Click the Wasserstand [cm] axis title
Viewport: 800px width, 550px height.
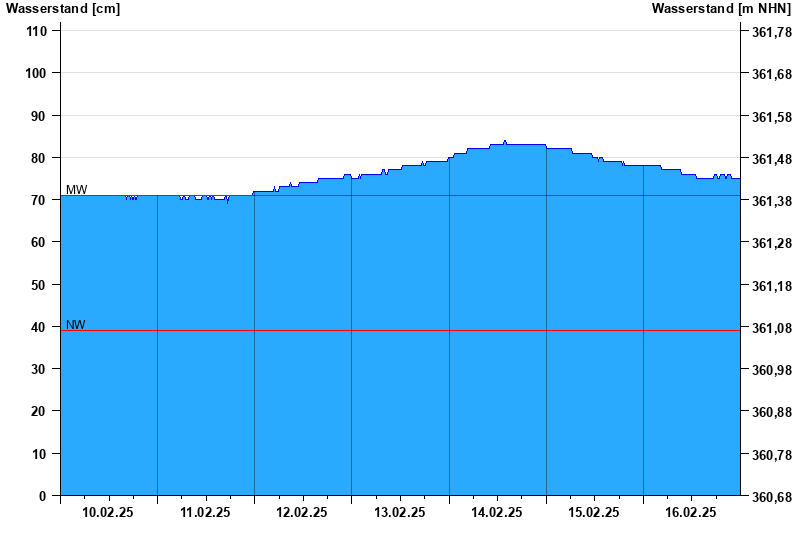click(63, 9)
